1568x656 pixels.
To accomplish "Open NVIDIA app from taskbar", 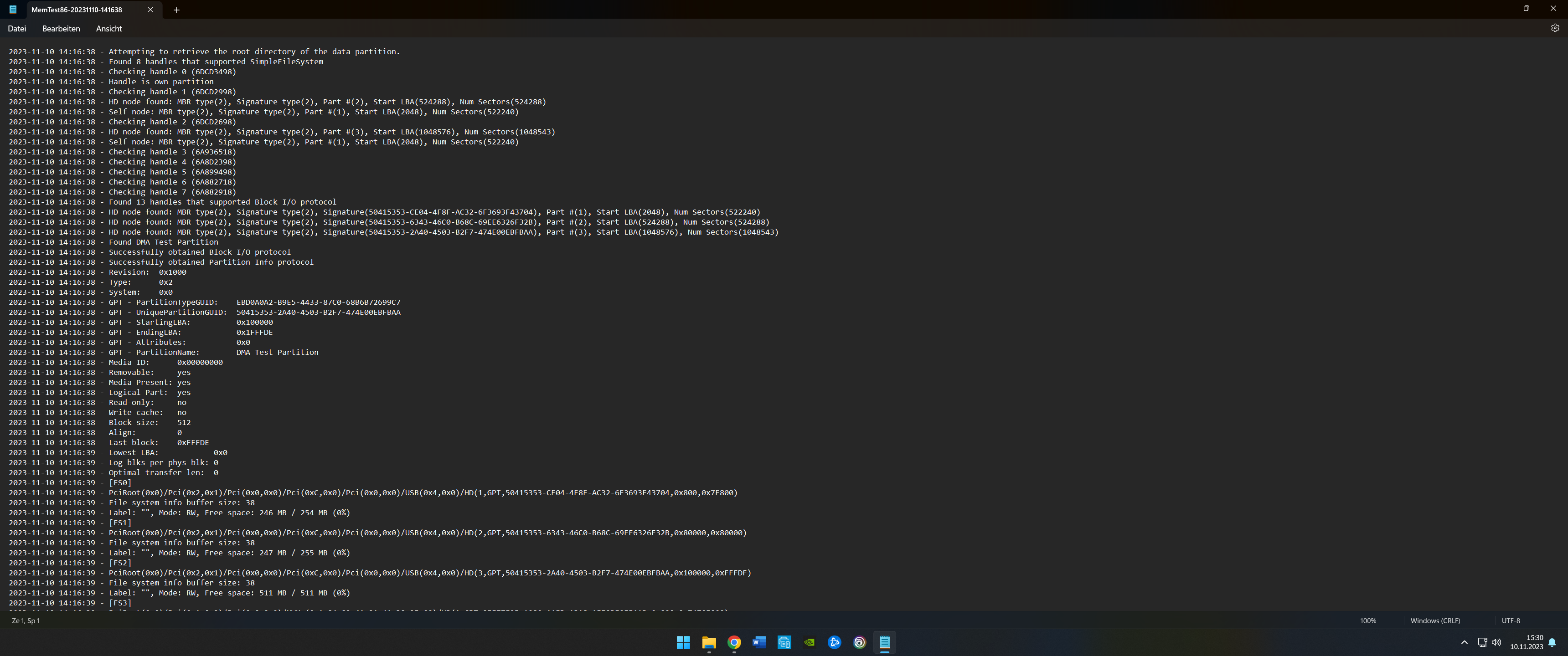I will (x=810, y=642).
